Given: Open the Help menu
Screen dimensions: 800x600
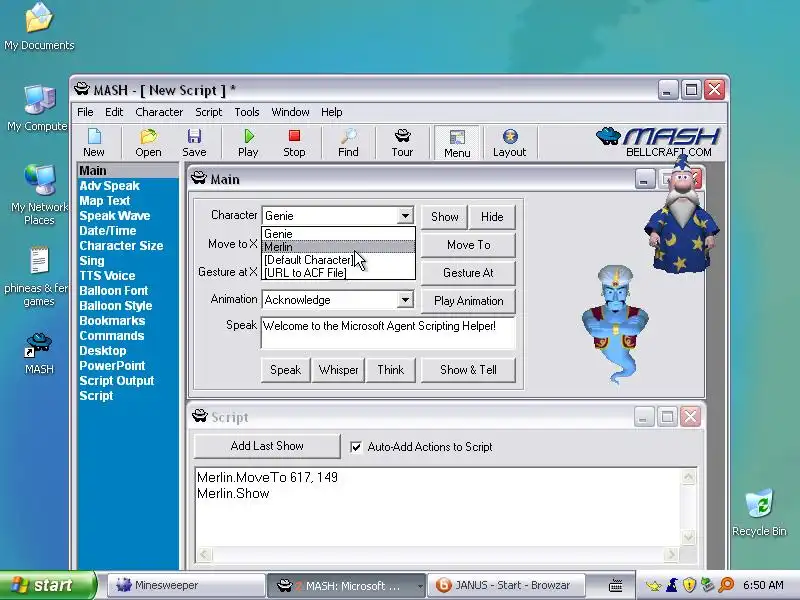Looking at the screenshot, I should point(332,112).
